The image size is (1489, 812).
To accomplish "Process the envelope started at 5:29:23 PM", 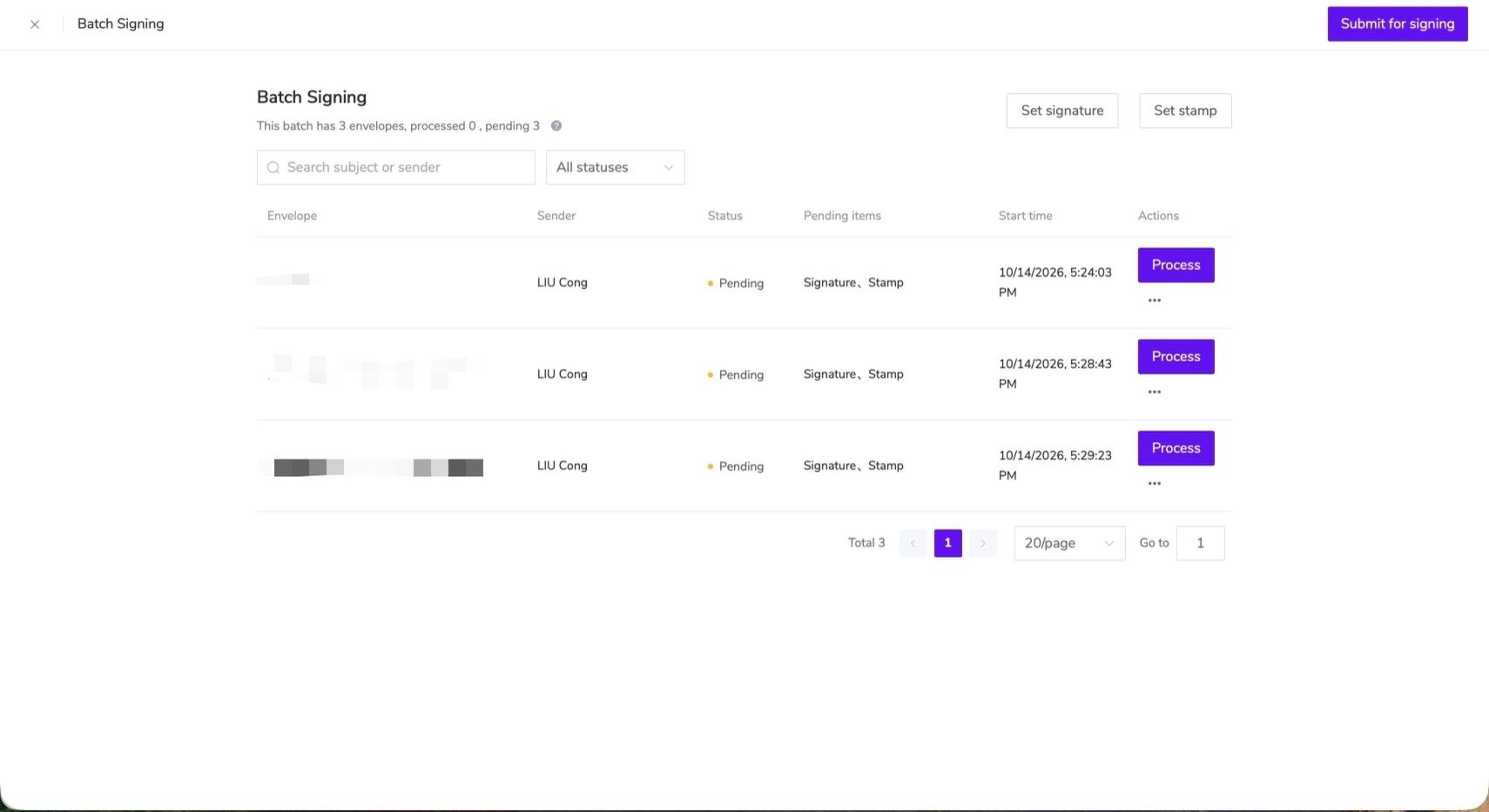I will tap(1176, 447).
